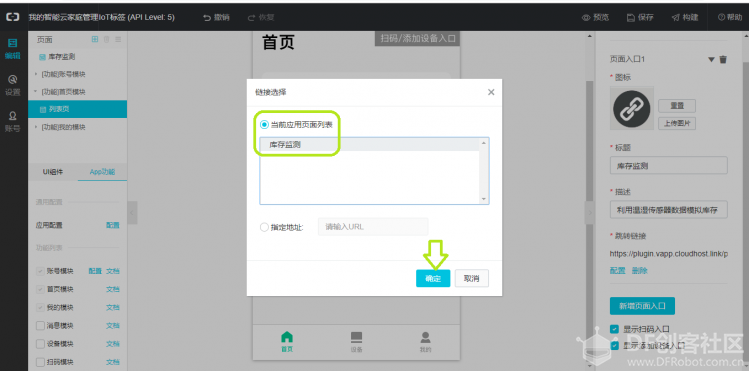
Task: Toggle the 显示扫码入口 checkbox
Action: click(x=614, y=329)
